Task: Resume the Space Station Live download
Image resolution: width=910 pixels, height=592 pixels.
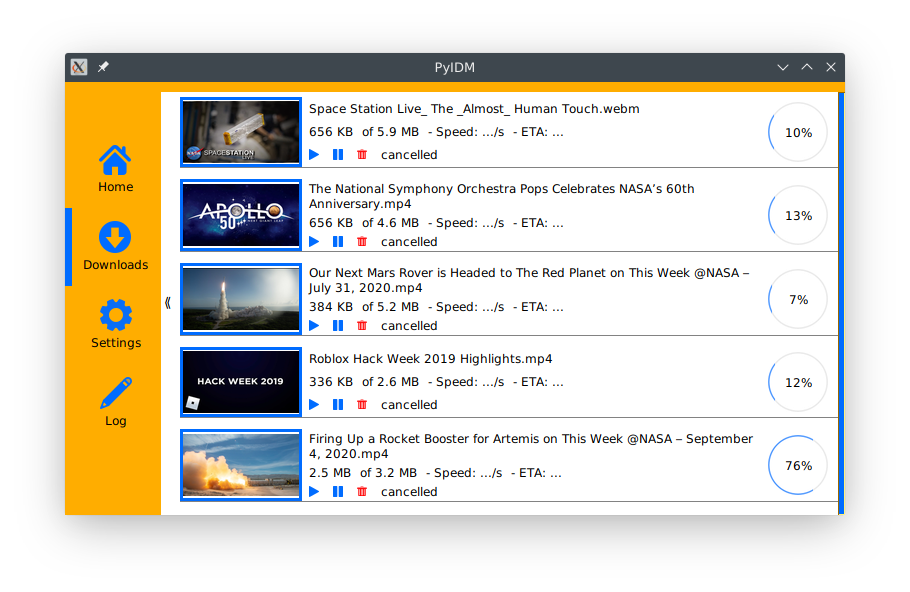Action: point(315,154)
